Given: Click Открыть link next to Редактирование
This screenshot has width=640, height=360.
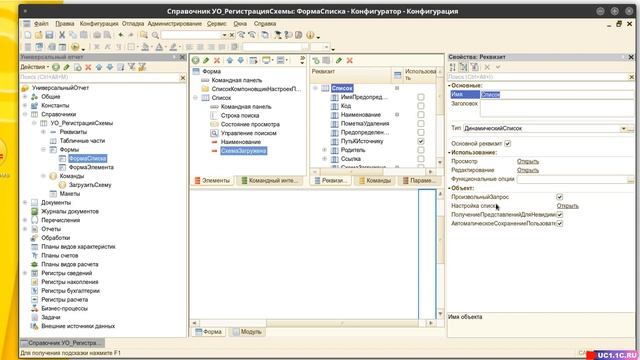Looking at the screenshot, I should (x=528, y=170).
